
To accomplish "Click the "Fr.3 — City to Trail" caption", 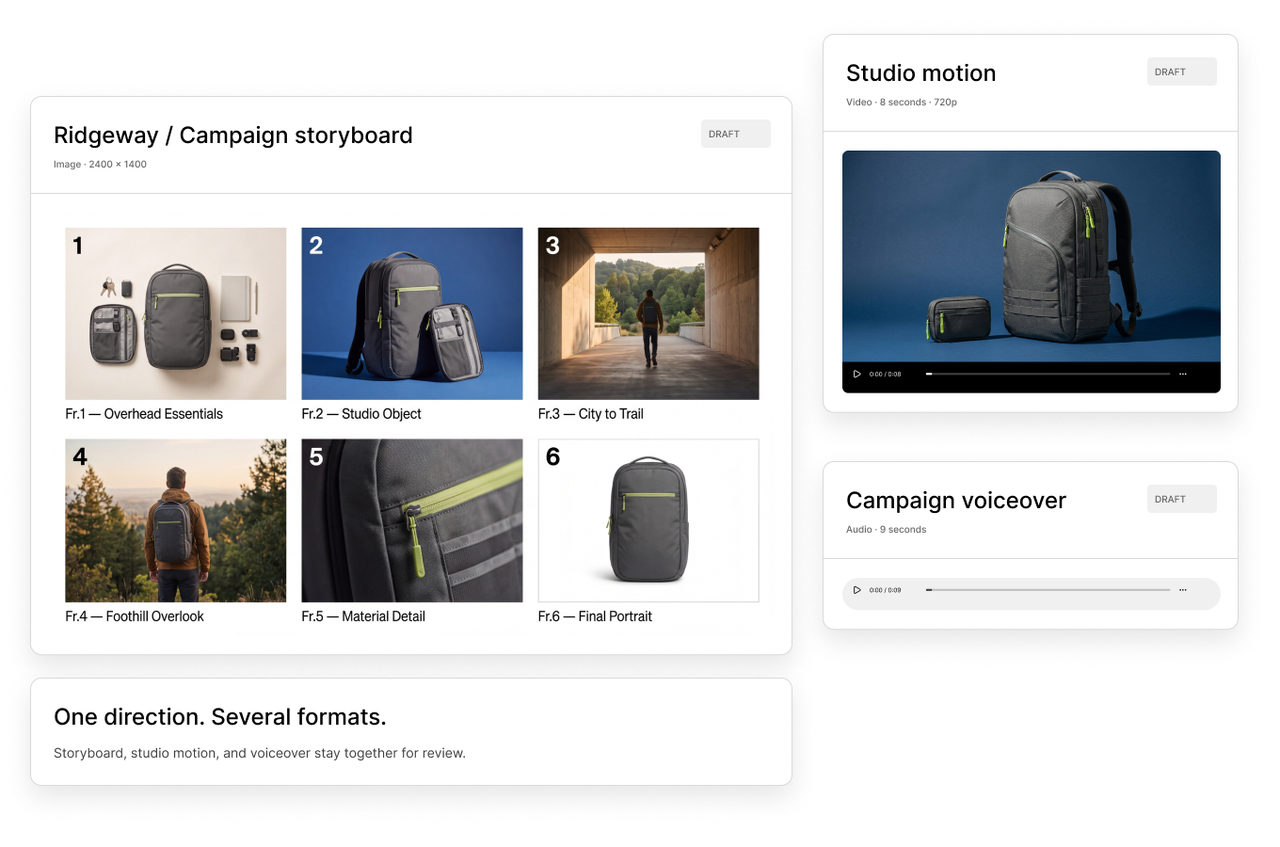I will pos(591,414).
